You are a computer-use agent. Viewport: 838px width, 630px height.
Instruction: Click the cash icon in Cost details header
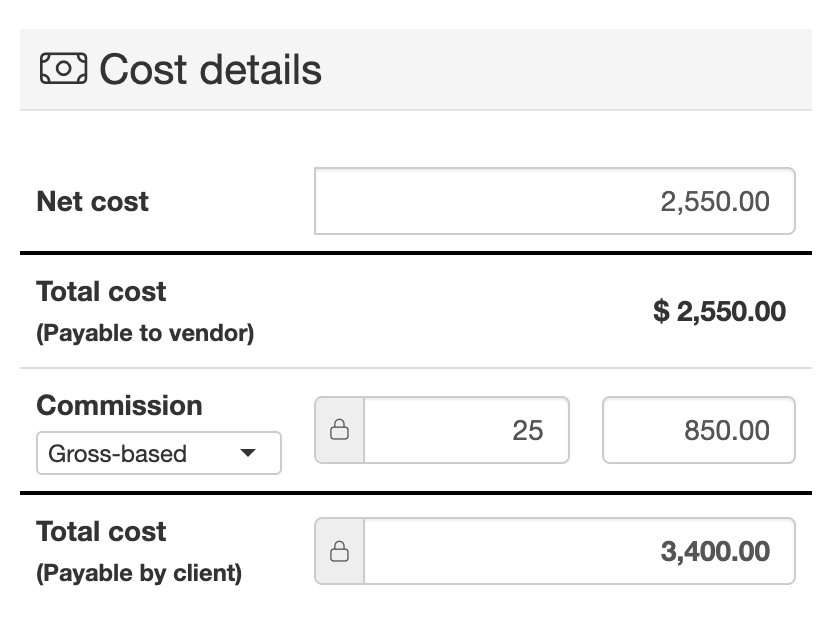[63, 69]
